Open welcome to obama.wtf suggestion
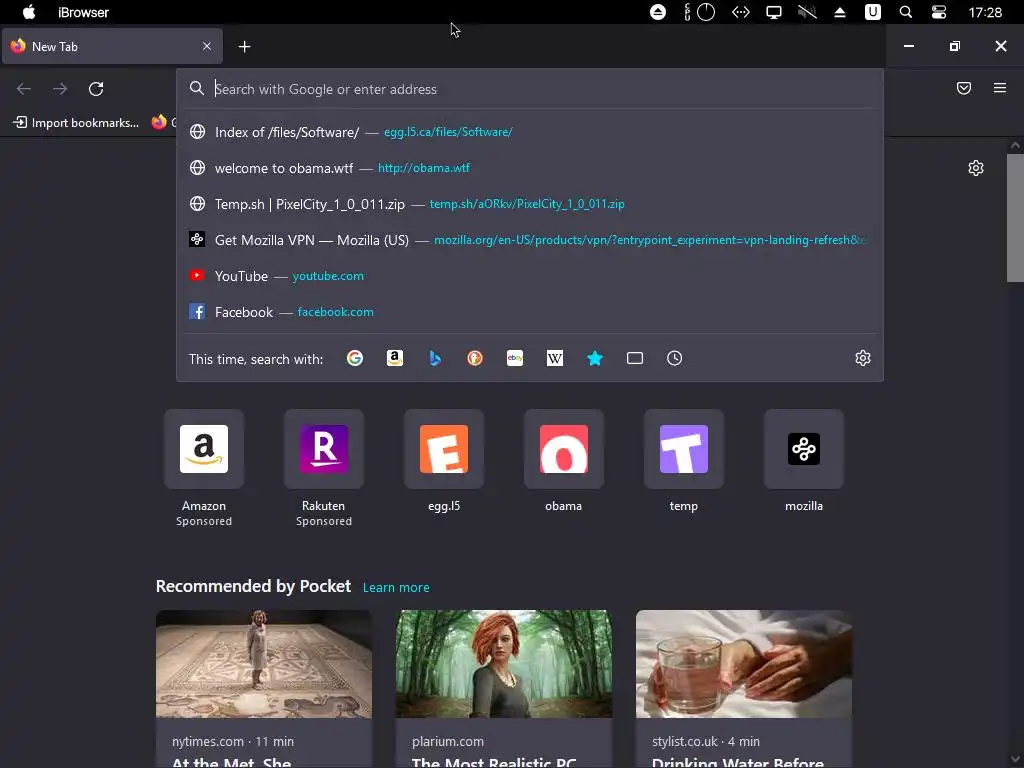The width and height of the screenshot is (1024, 768). pos(530,168)
